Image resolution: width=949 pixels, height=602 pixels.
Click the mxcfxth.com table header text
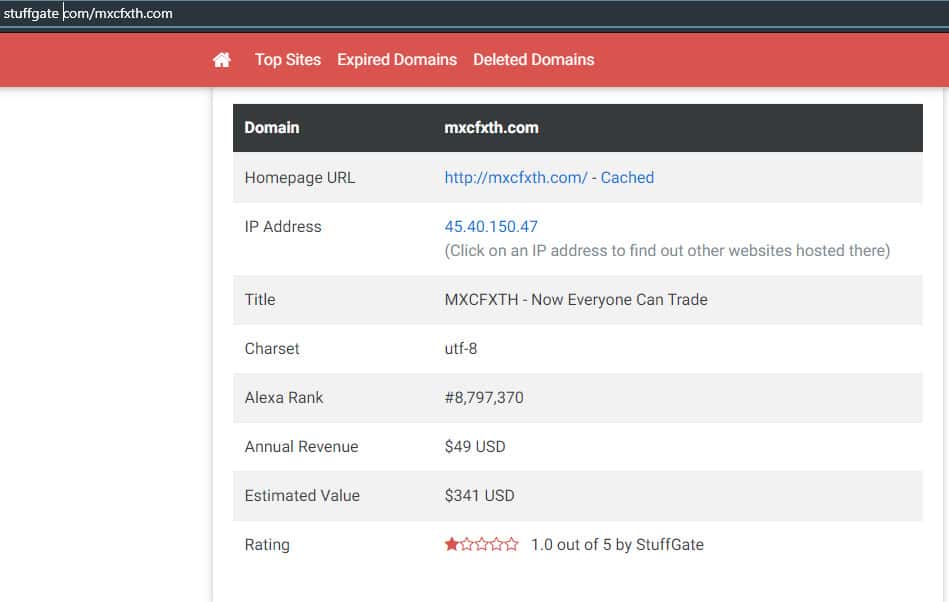tap(491, 128)
